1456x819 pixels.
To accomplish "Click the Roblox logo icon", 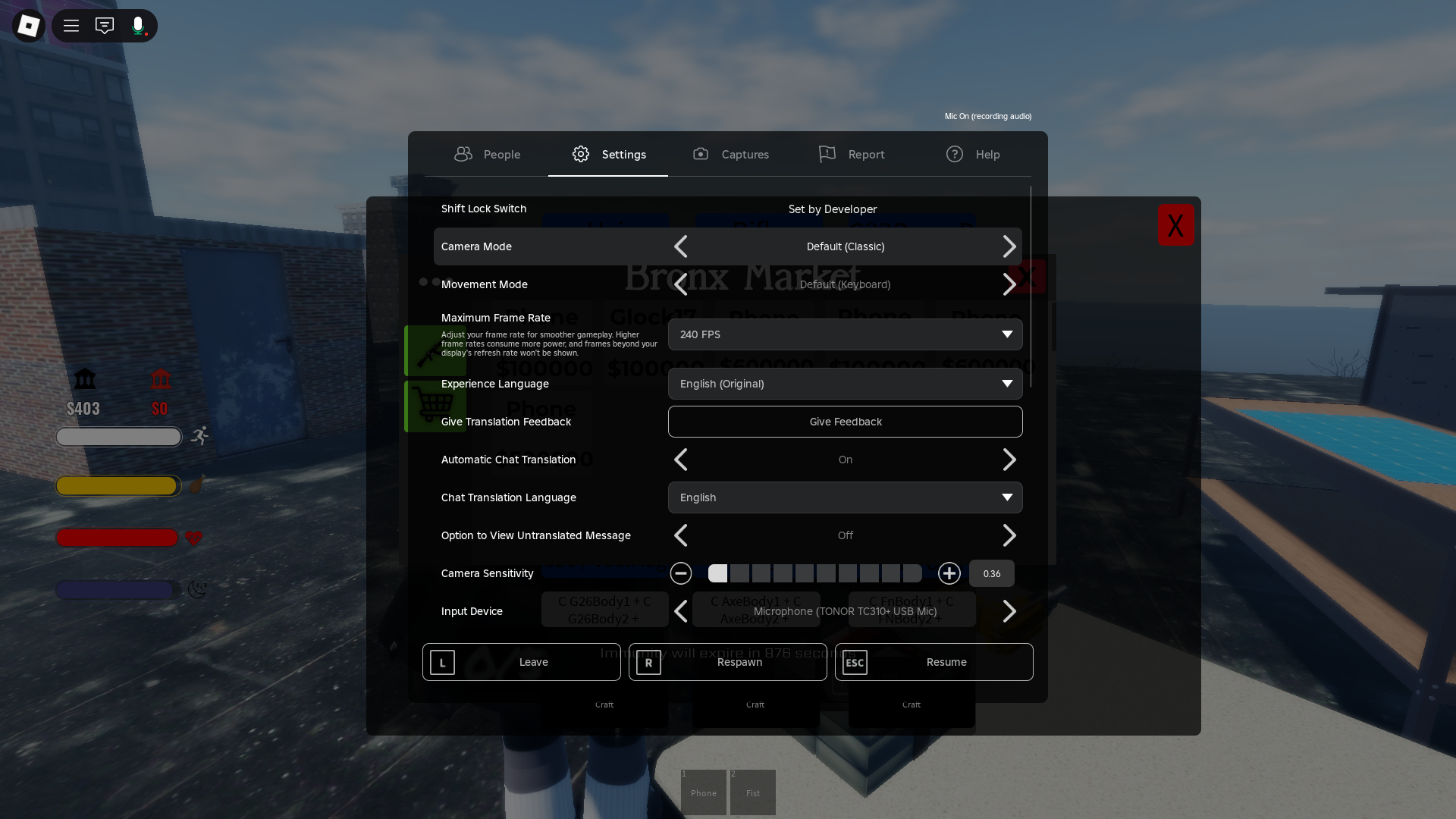I will pyautogui.click(x=29, y=26).
